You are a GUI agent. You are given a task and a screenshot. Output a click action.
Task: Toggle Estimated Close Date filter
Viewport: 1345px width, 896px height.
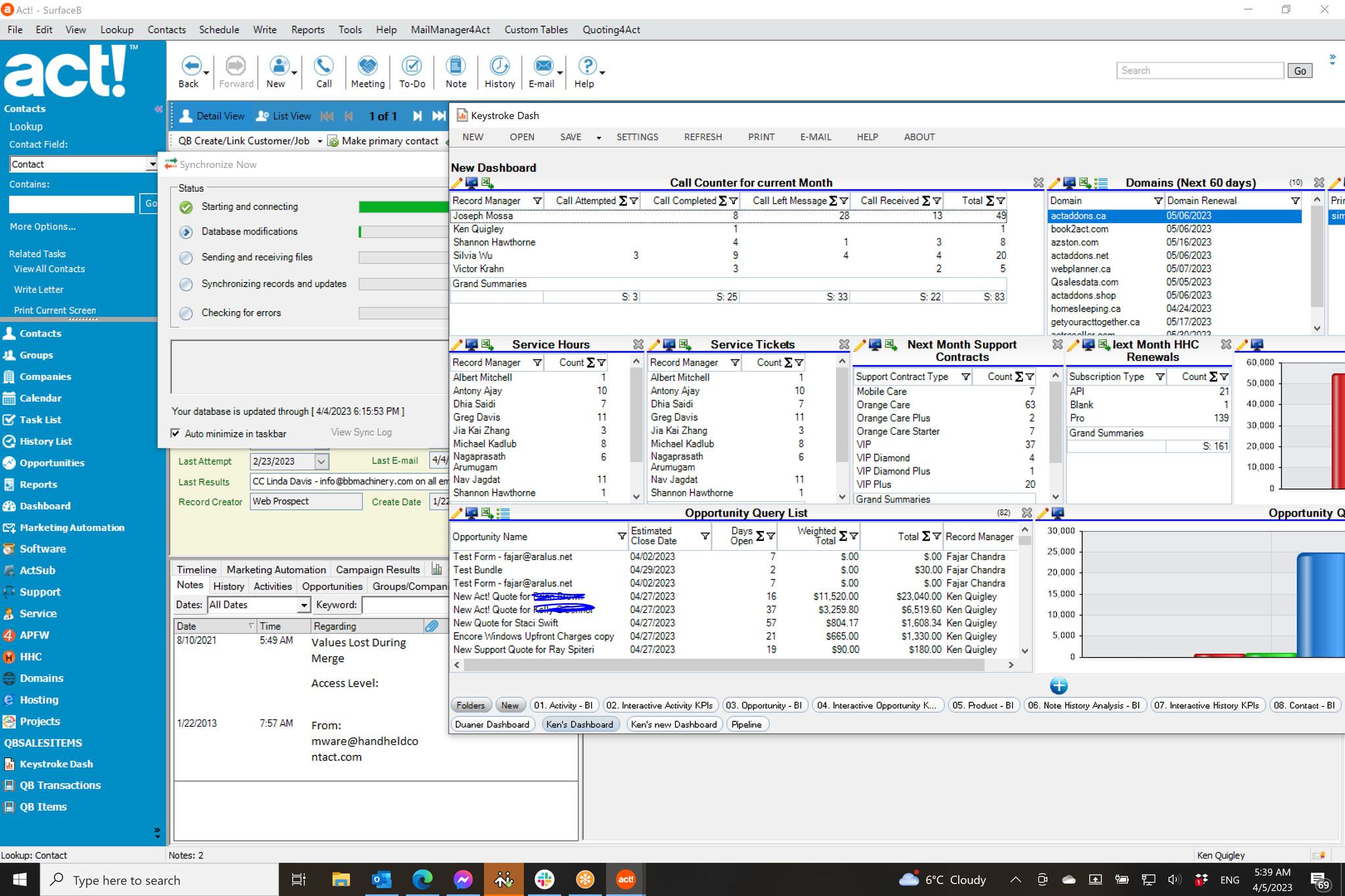tap(705, 536)
